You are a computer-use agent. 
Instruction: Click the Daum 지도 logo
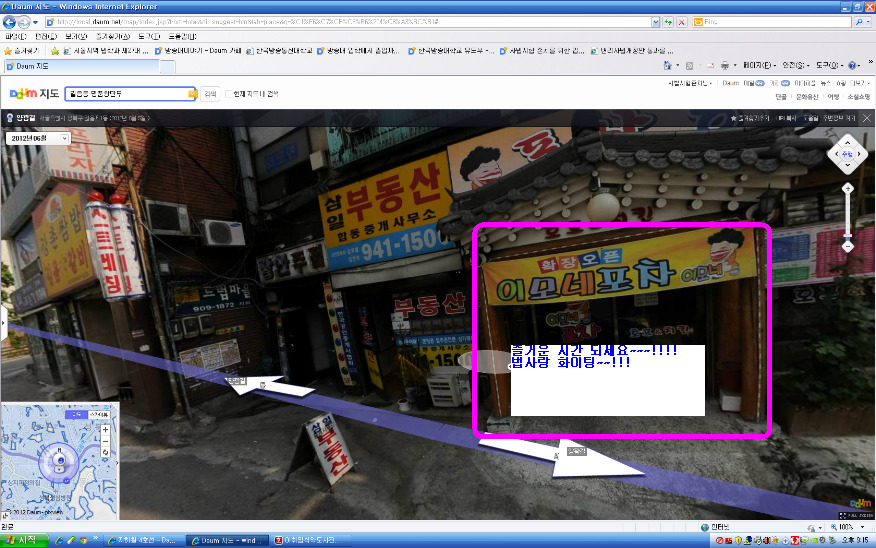pos(34,93)
